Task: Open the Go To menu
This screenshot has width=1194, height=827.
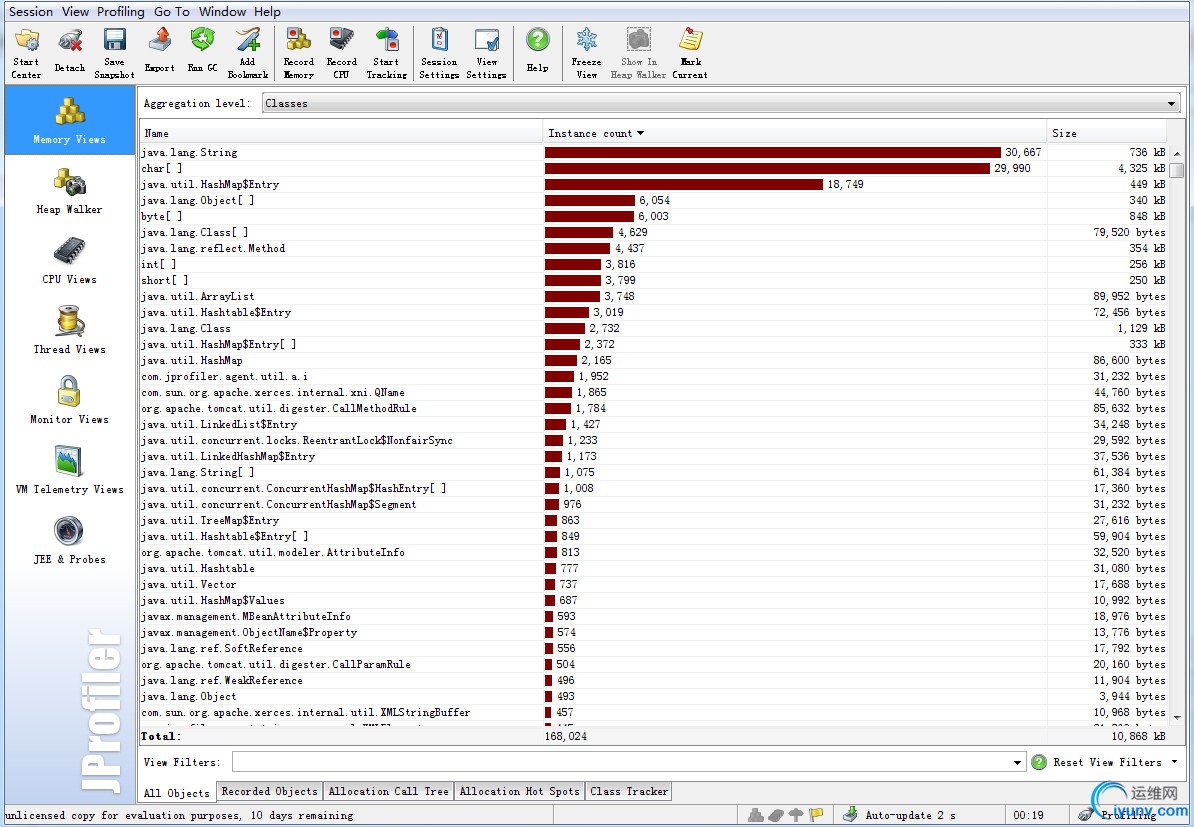Action: tap(171, 11)
